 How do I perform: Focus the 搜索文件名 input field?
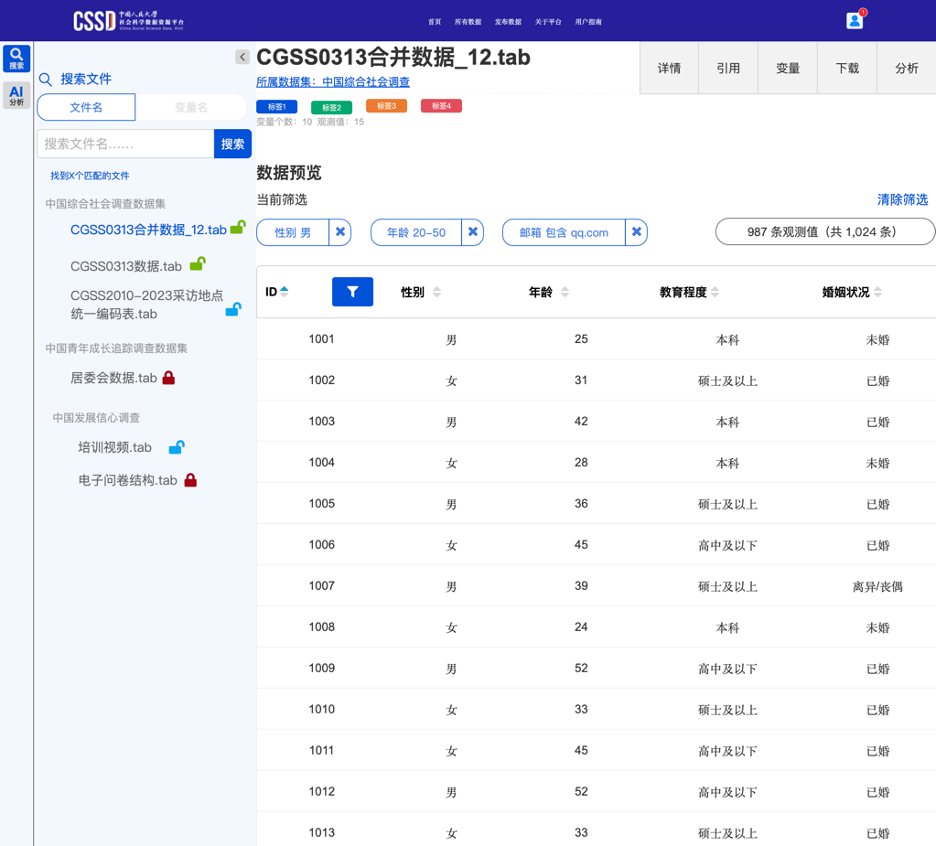(x=125, y=143)
